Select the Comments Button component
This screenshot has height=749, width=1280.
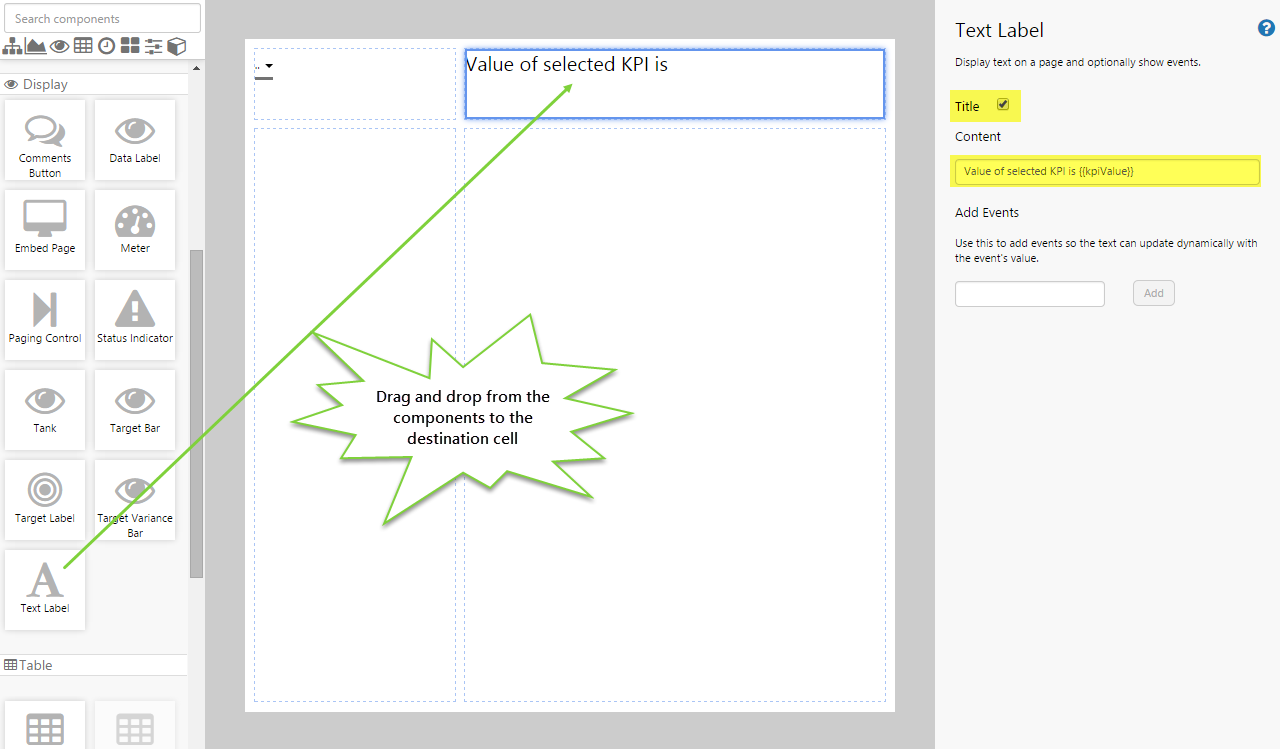[44, 140]
